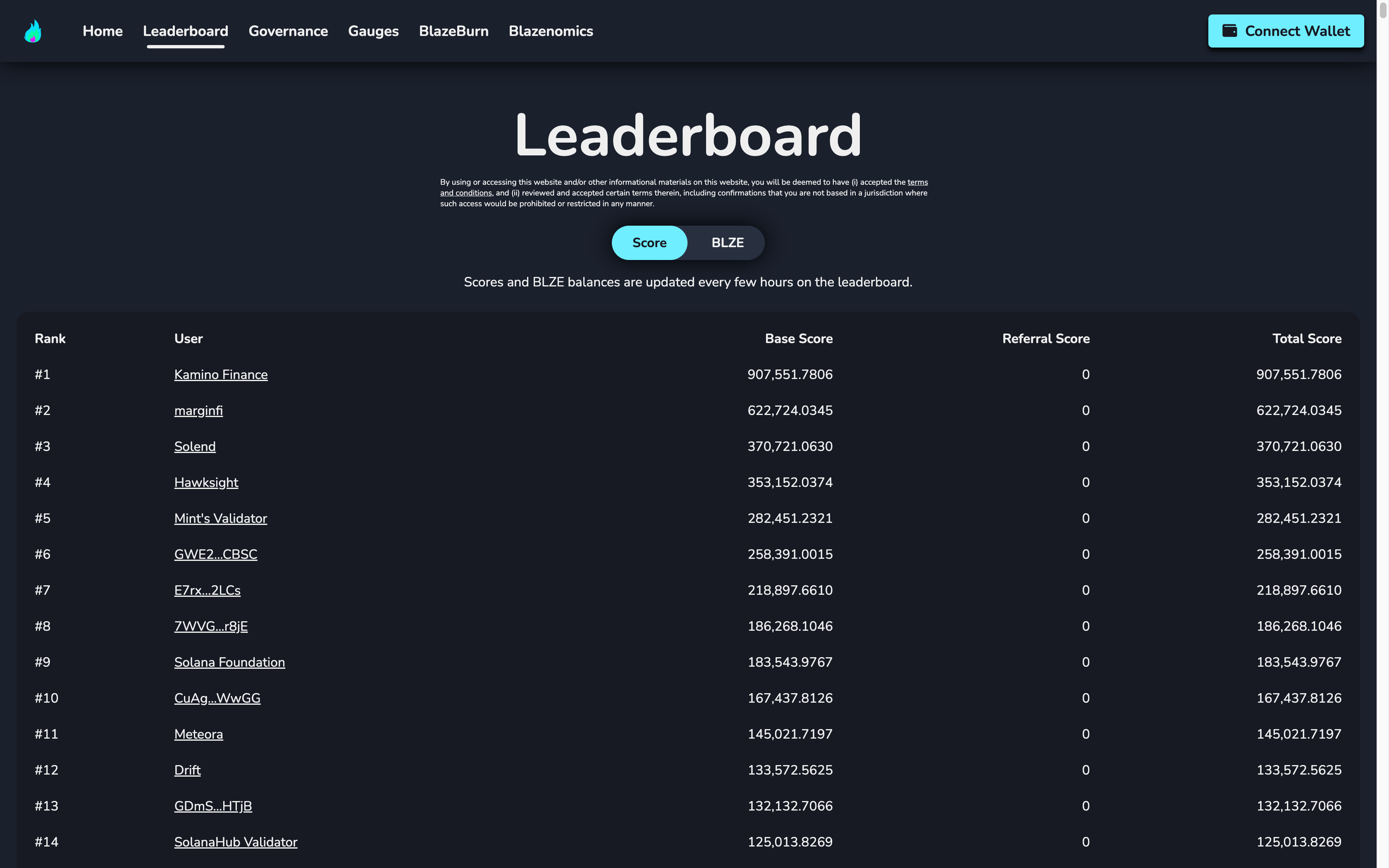The image size is (1389, 868).
Task: Click total score 186,268.1046
Action: coord(1299,626)
